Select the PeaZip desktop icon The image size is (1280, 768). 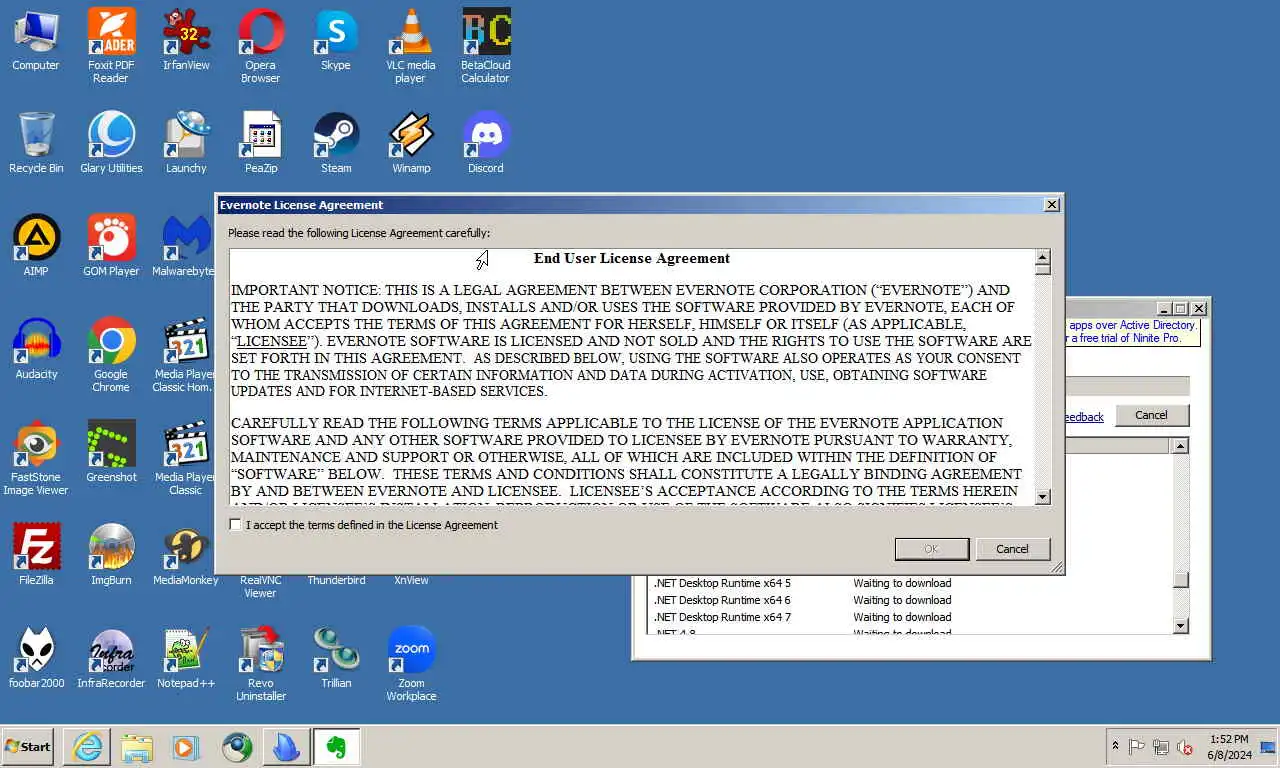[x=261, y=143]
